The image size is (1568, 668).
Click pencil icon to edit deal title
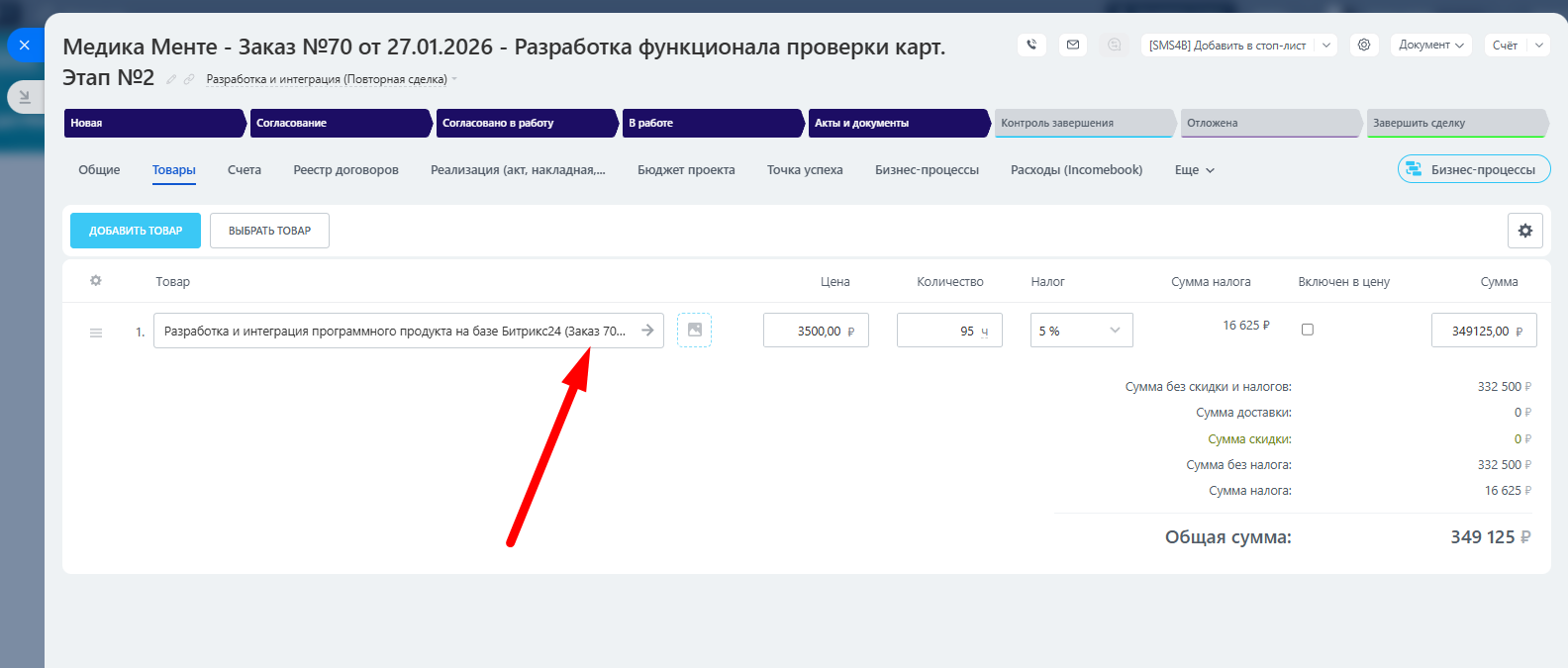point(171,79)
